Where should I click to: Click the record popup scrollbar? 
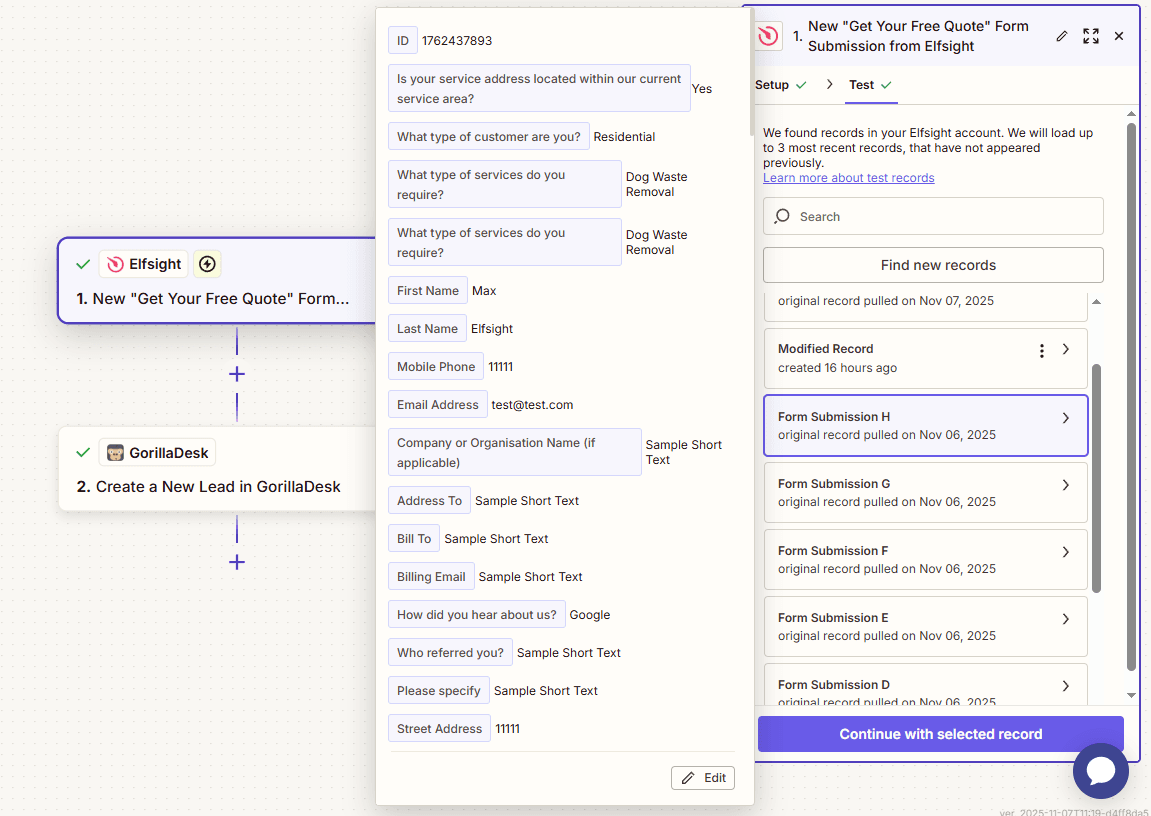click(752, 72)
